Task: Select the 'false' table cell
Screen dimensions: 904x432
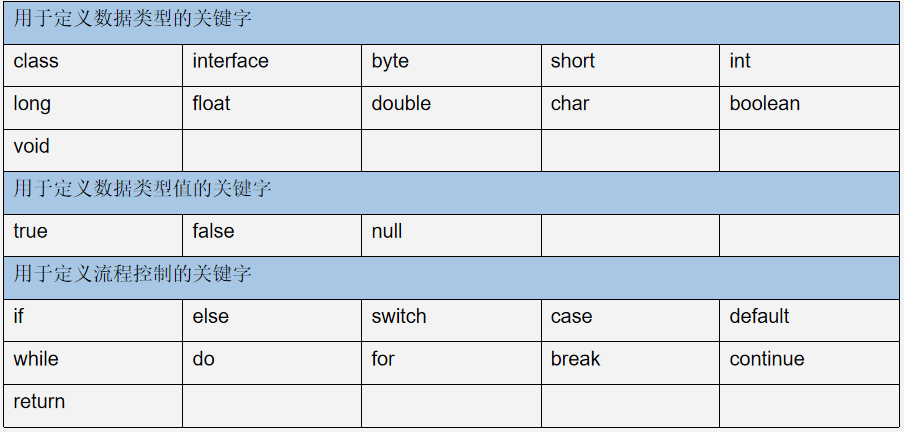Action: 272,235
